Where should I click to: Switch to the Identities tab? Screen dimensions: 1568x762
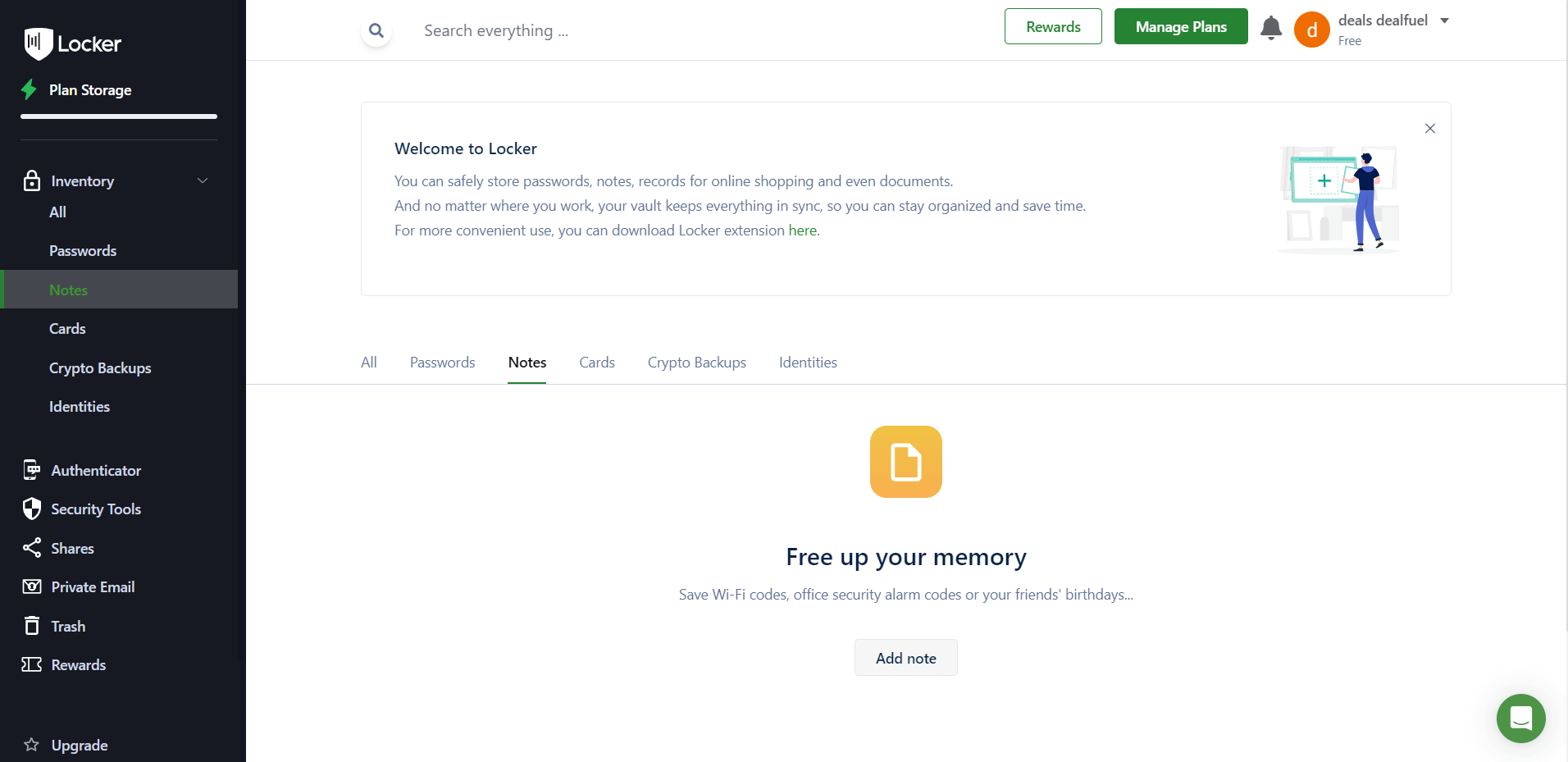click(x=808, y=363)
